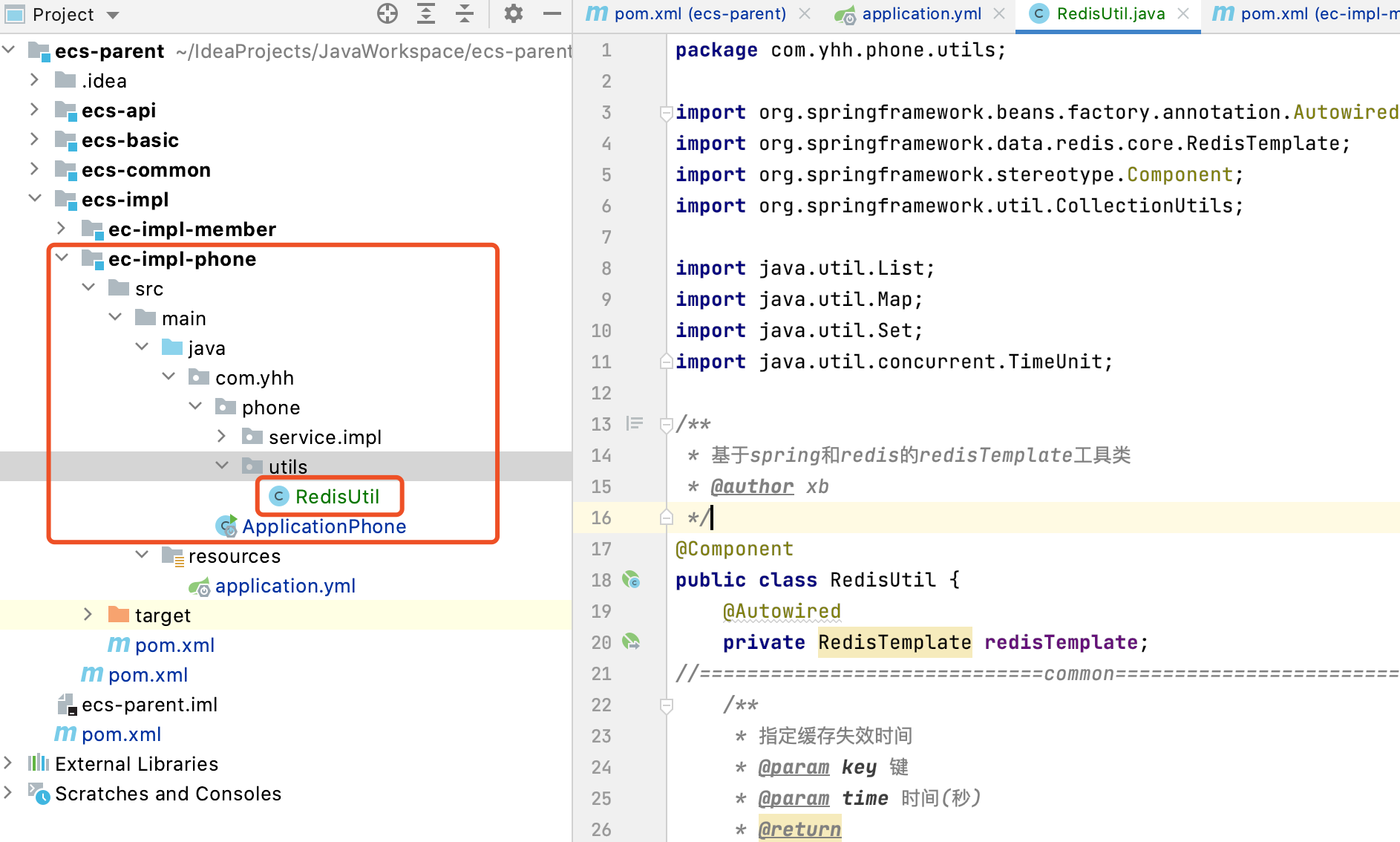Select the utils package
This screenshot has height=842, width=1400.
pos(287,466)
